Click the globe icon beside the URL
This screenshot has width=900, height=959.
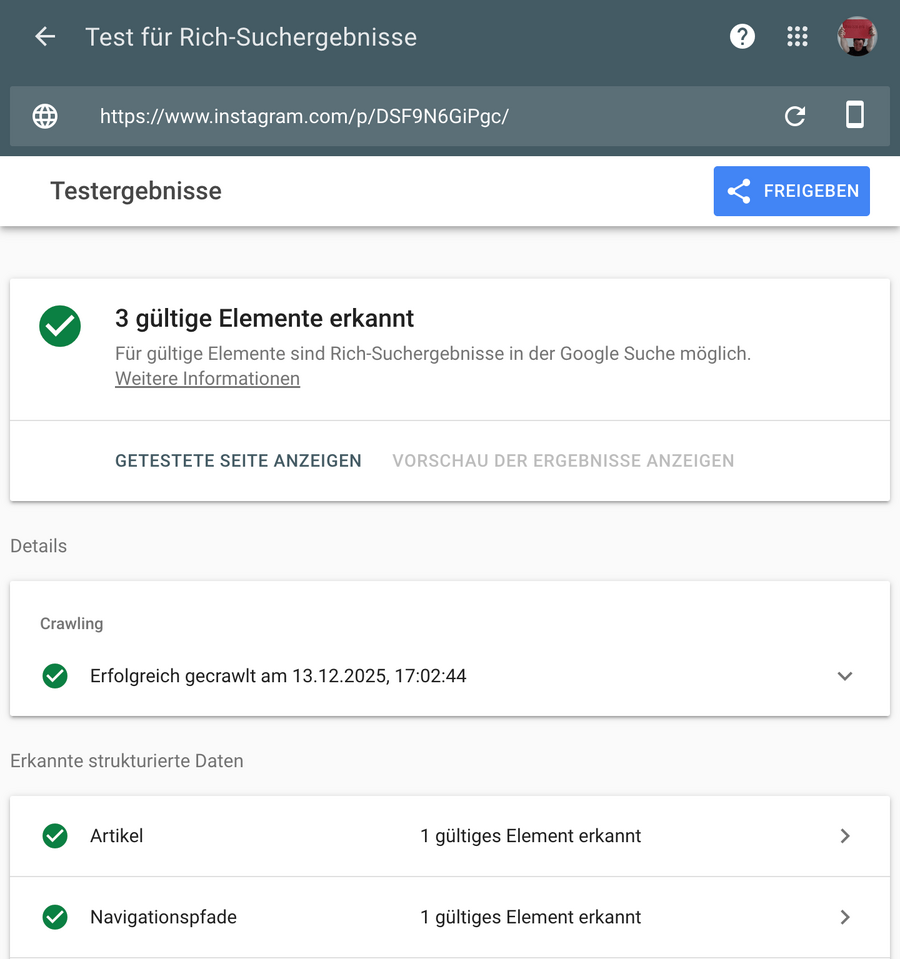click(x=45, y=116)
